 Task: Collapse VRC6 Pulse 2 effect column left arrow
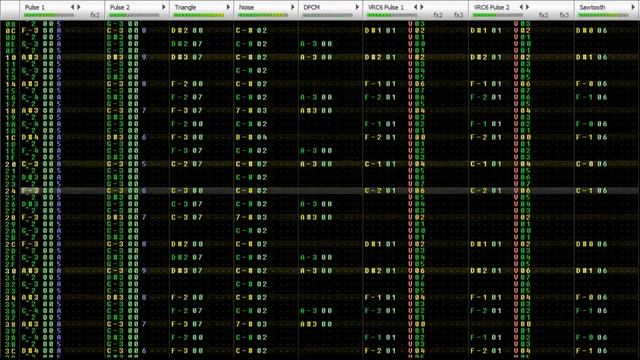point(521,7)
